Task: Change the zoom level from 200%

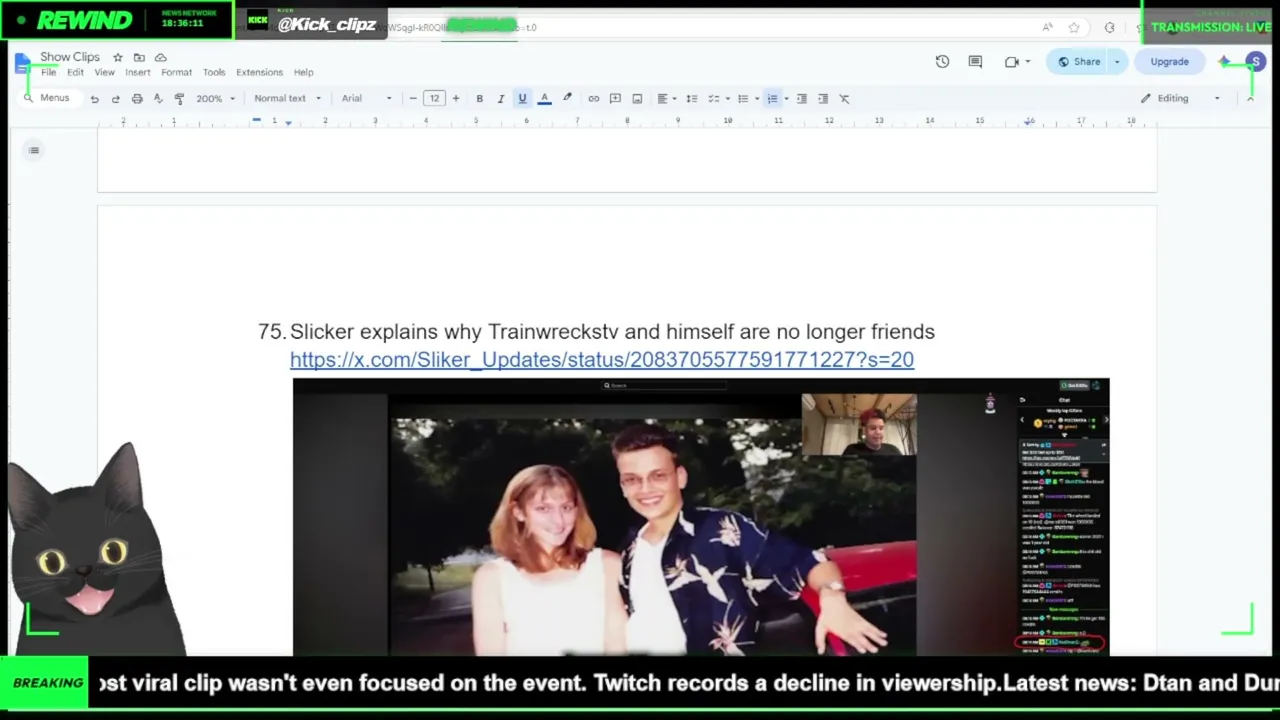Action: [215, 99]
